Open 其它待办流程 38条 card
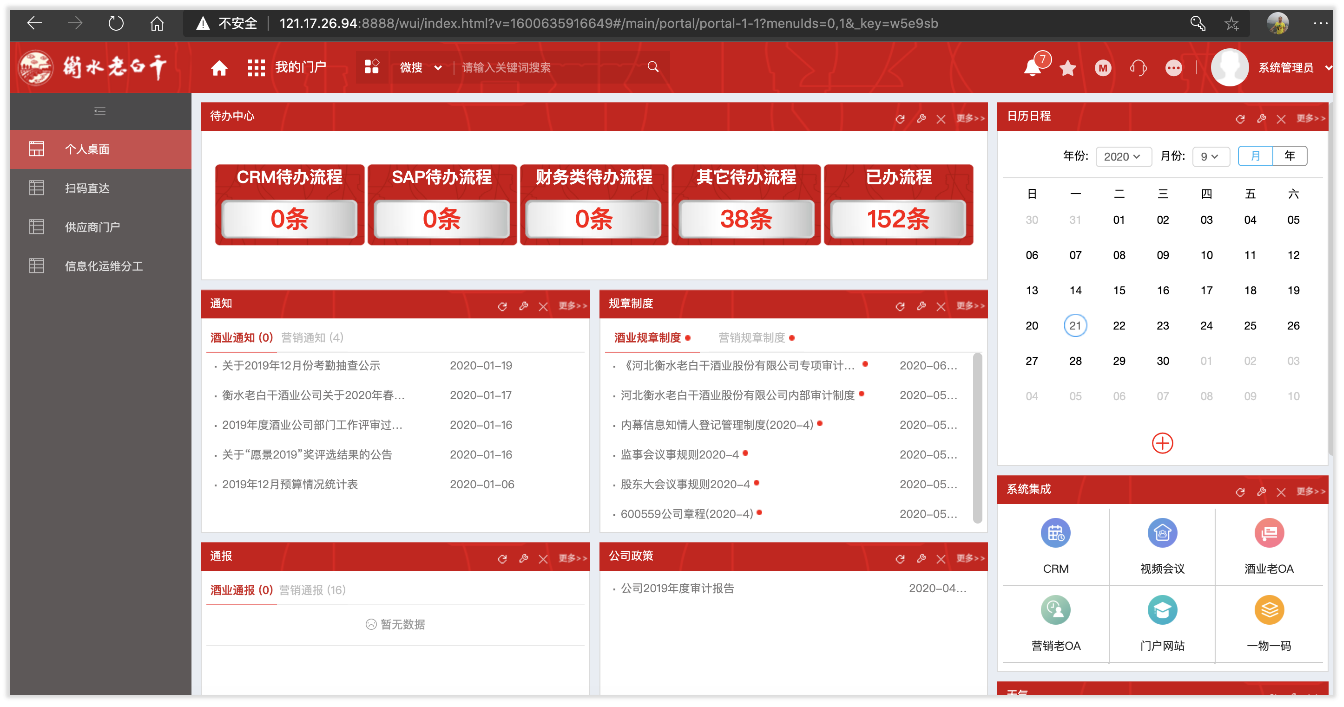1344x707 pixels. pyautogui.click(x=746, y=204)
